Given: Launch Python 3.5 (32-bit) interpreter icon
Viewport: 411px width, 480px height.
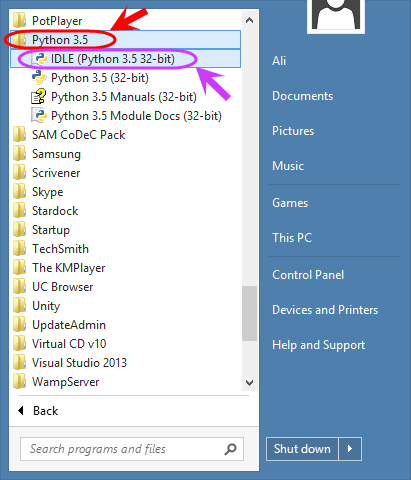Looking at the screenshot, I should pos(39,77).
